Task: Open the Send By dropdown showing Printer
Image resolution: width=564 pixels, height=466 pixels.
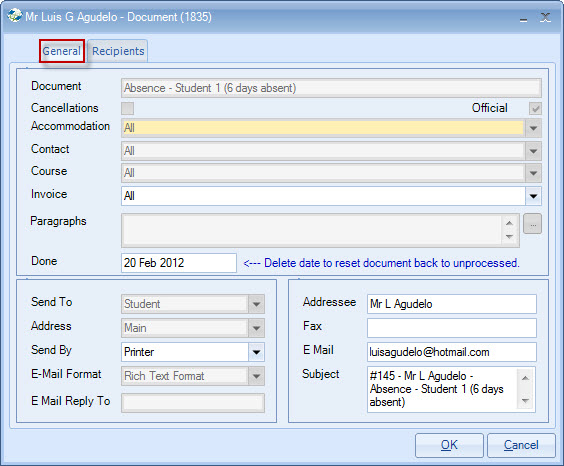Action: coord(256,352)
